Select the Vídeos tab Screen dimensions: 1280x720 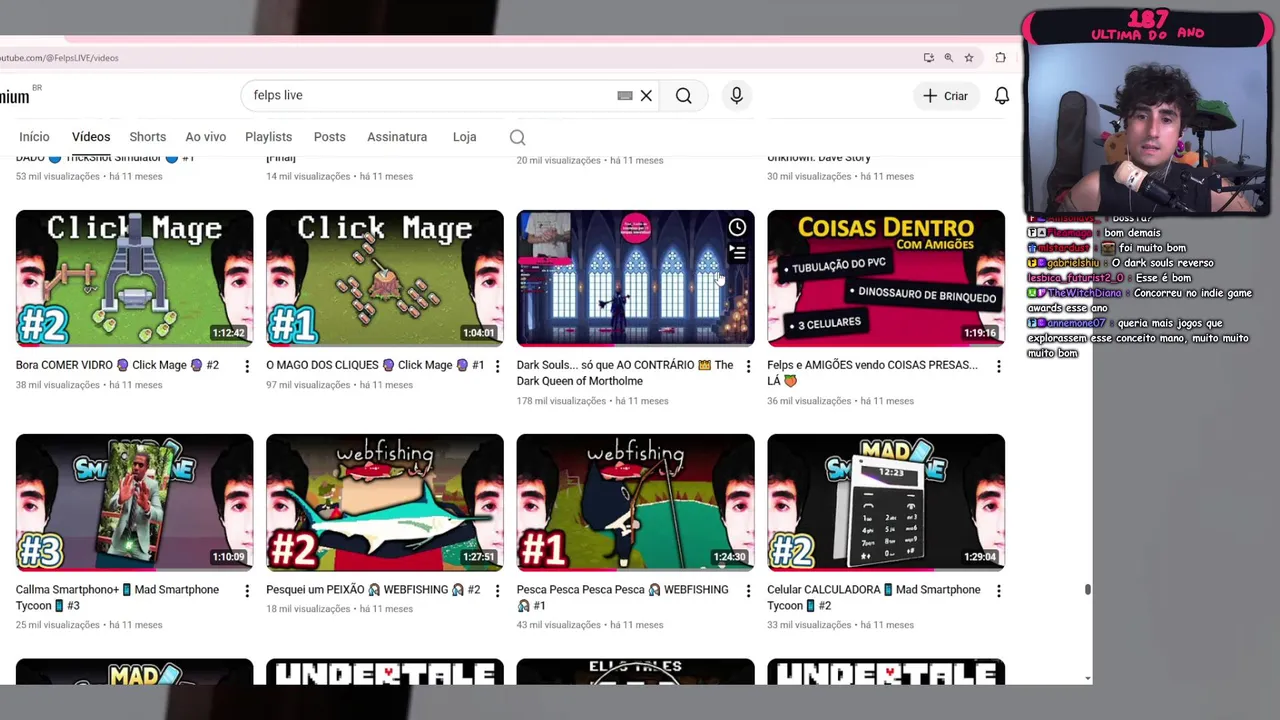pyautogui.click(x=91, y=137)
